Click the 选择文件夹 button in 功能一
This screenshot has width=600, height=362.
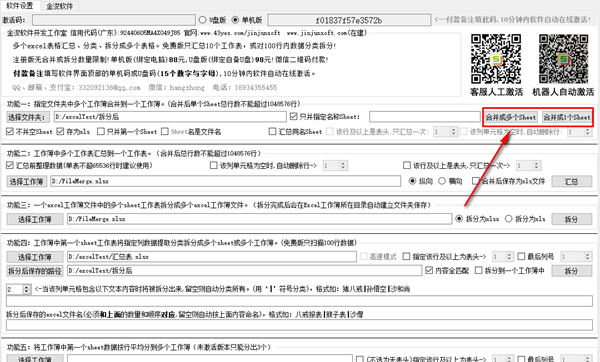click(x=28, y=117)
